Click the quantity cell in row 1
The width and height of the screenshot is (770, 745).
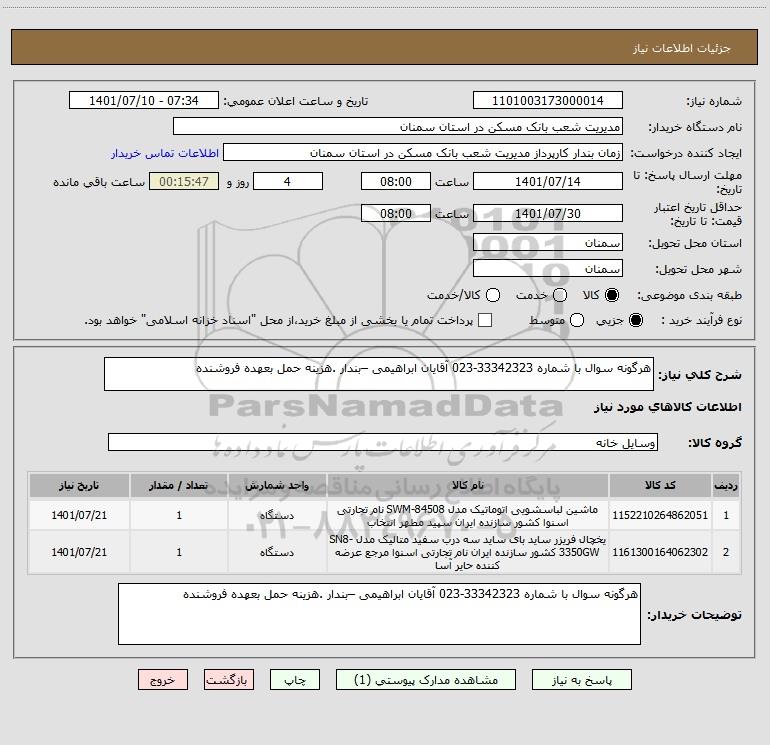(179, 515)
